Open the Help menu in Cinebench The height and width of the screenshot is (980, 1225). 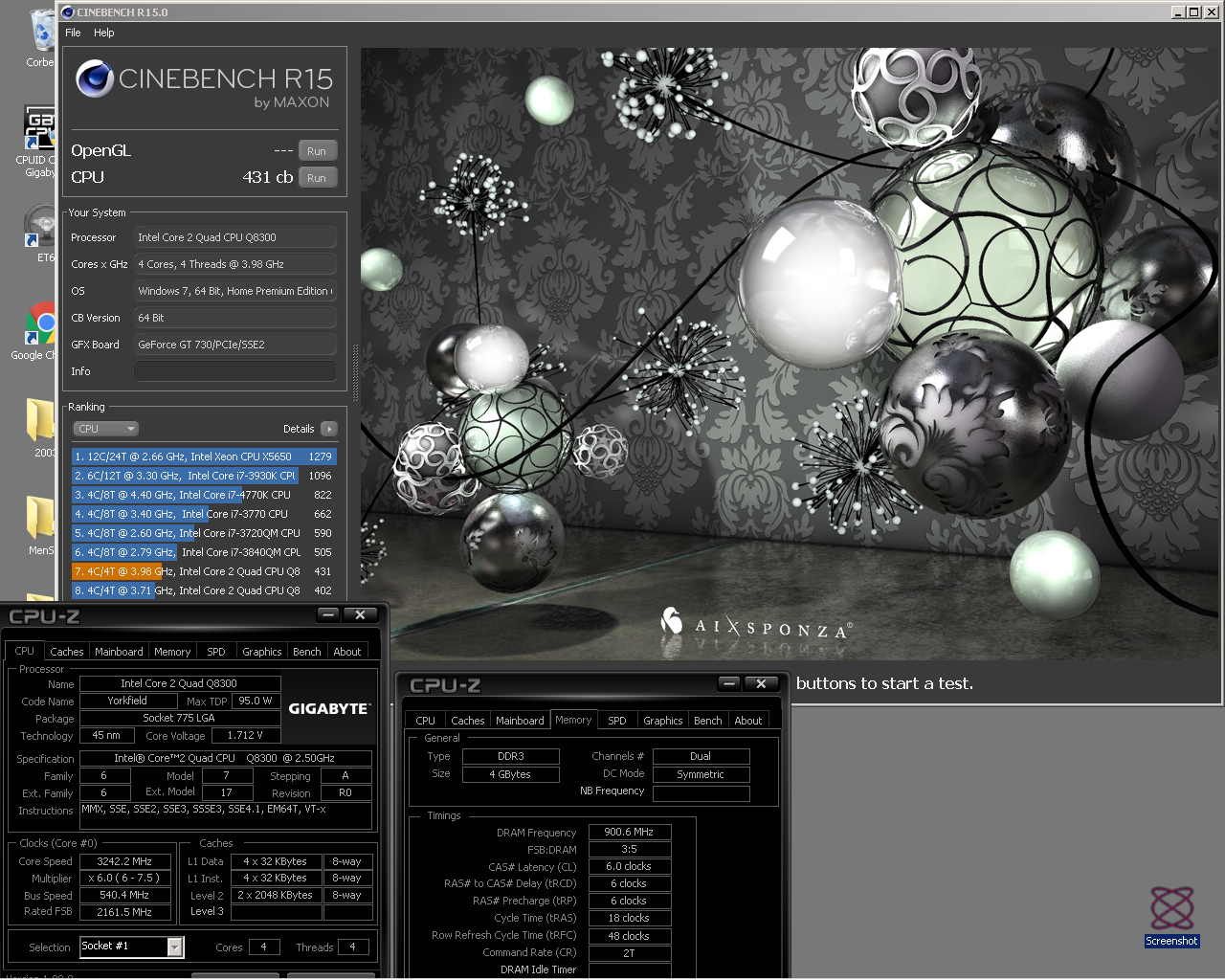[x=103, y=33]
